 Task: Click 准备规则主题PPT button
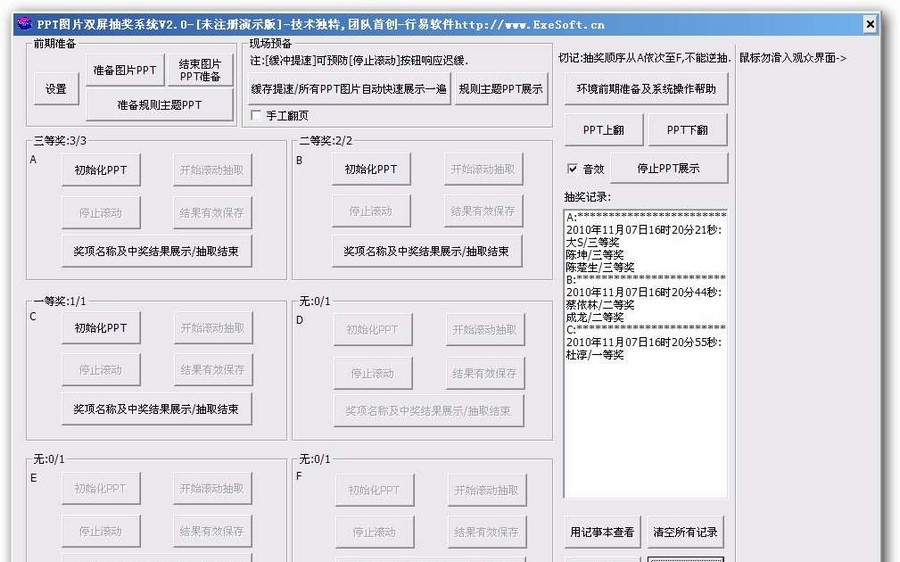click(160, 105)
